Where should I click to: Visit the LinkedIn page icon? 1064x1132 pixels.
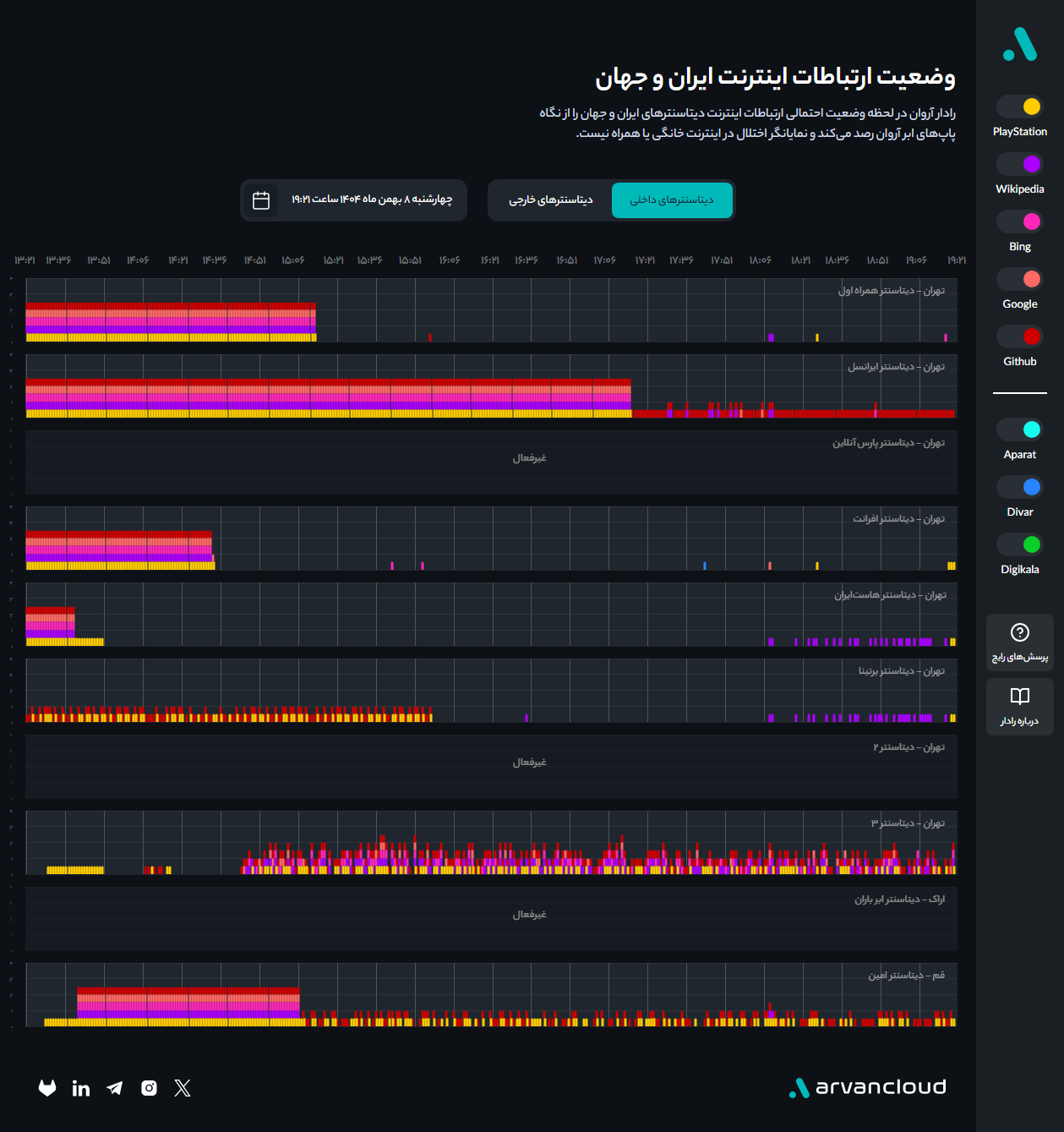point(81,1088)
